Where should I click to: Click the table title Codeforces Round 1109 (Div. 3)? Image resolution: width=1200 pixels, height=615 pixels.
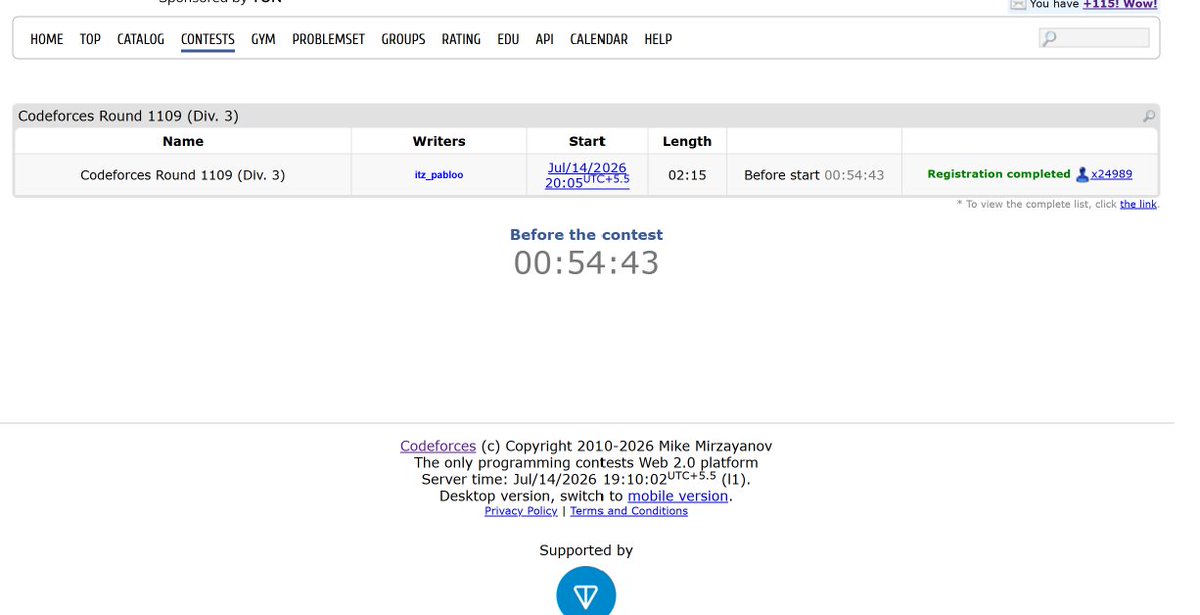click(x=129, y=116)
